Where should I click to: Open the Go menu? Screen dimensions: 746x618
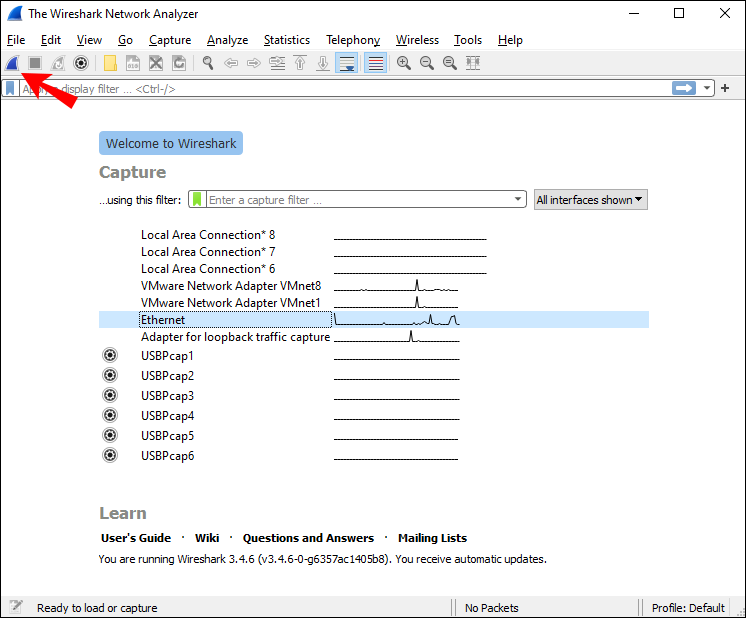tap(125, 40)
